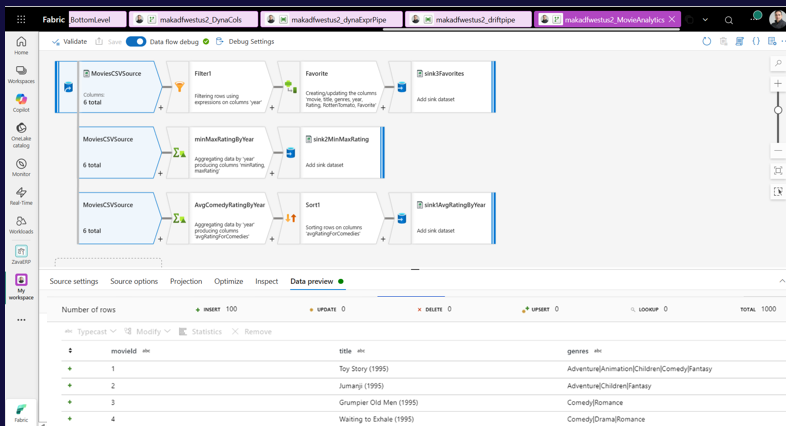Image resolution: width=786 pixels, height=426 pixels.
Task: Open My workspace in the sidebar
Action: pyautogui.click(x=21, y=287)
